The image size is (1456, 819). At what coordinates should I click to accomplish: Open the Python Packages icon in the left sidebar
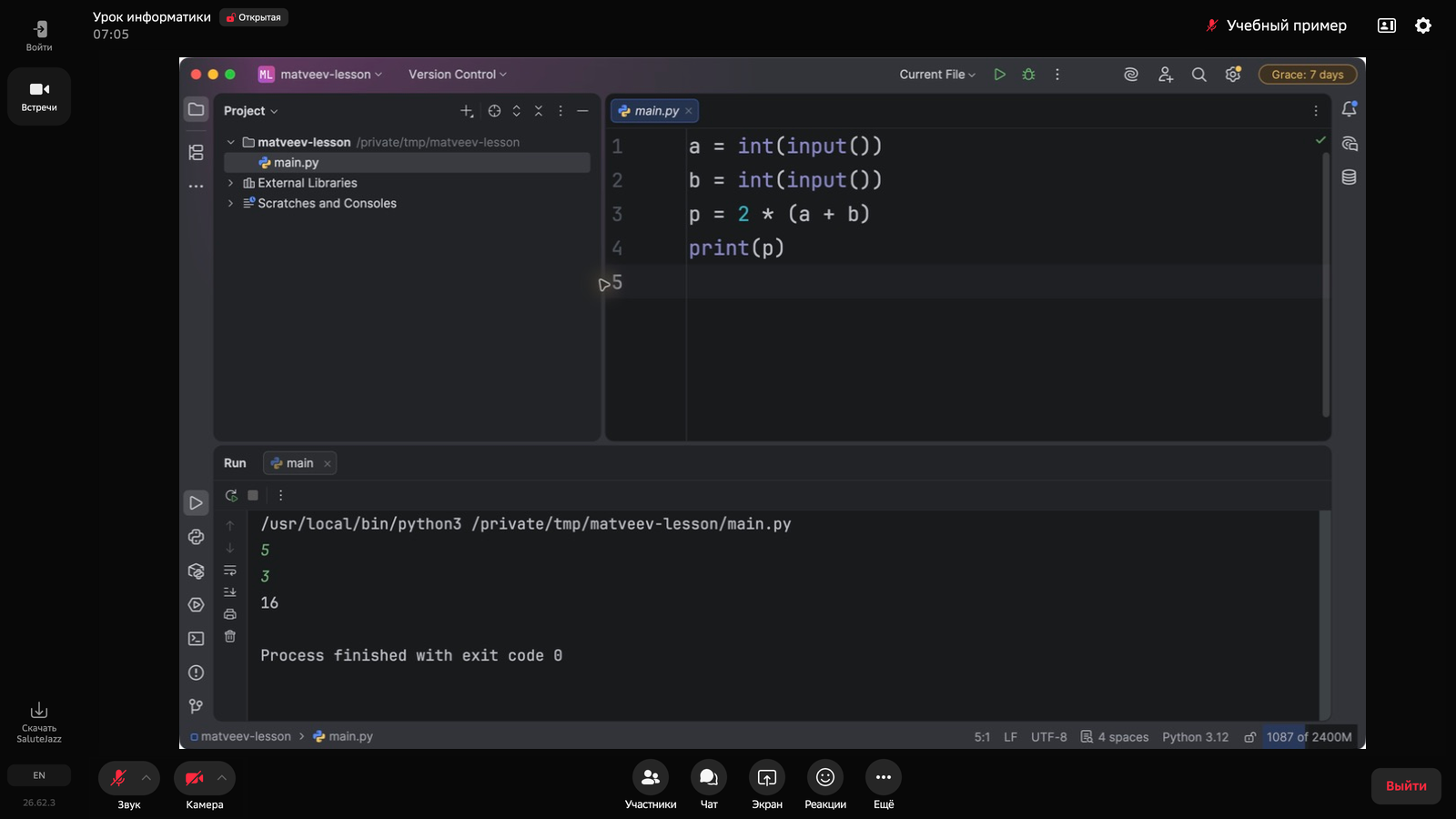coord(196,571)
